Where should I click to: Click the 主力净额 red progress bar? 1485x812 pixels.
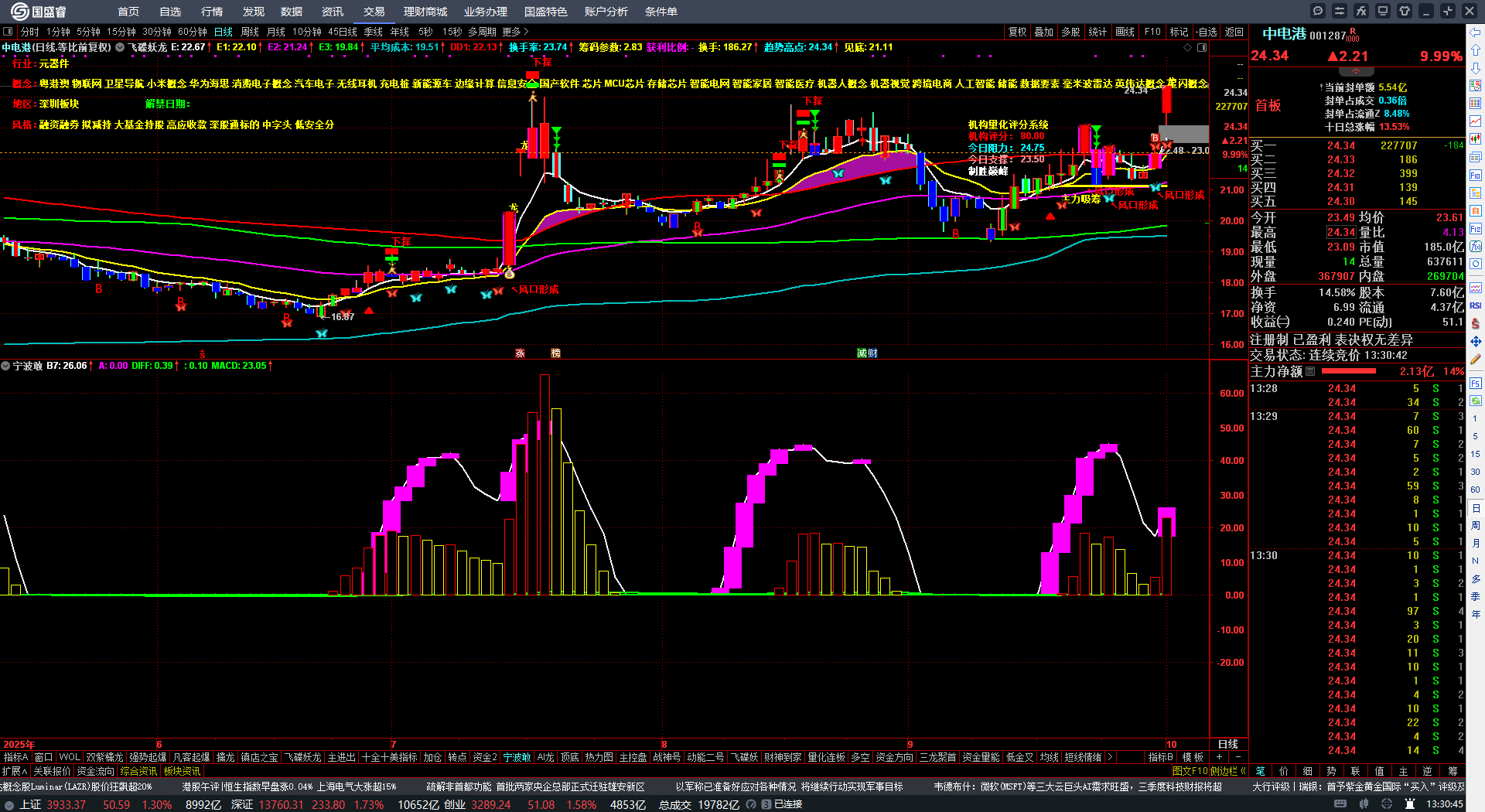tap(1347, 371)
